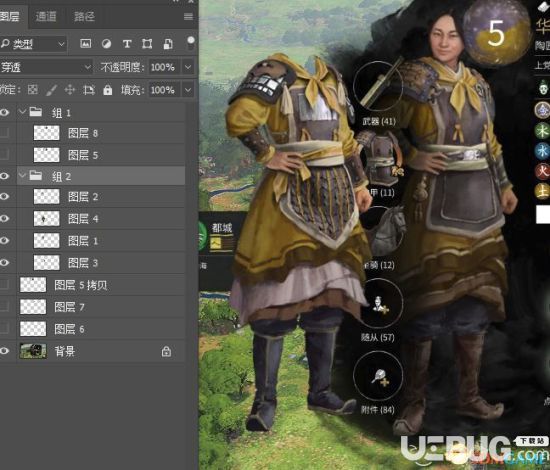
Task: Toggle the layer filtering switch
Action: (190, 43)
